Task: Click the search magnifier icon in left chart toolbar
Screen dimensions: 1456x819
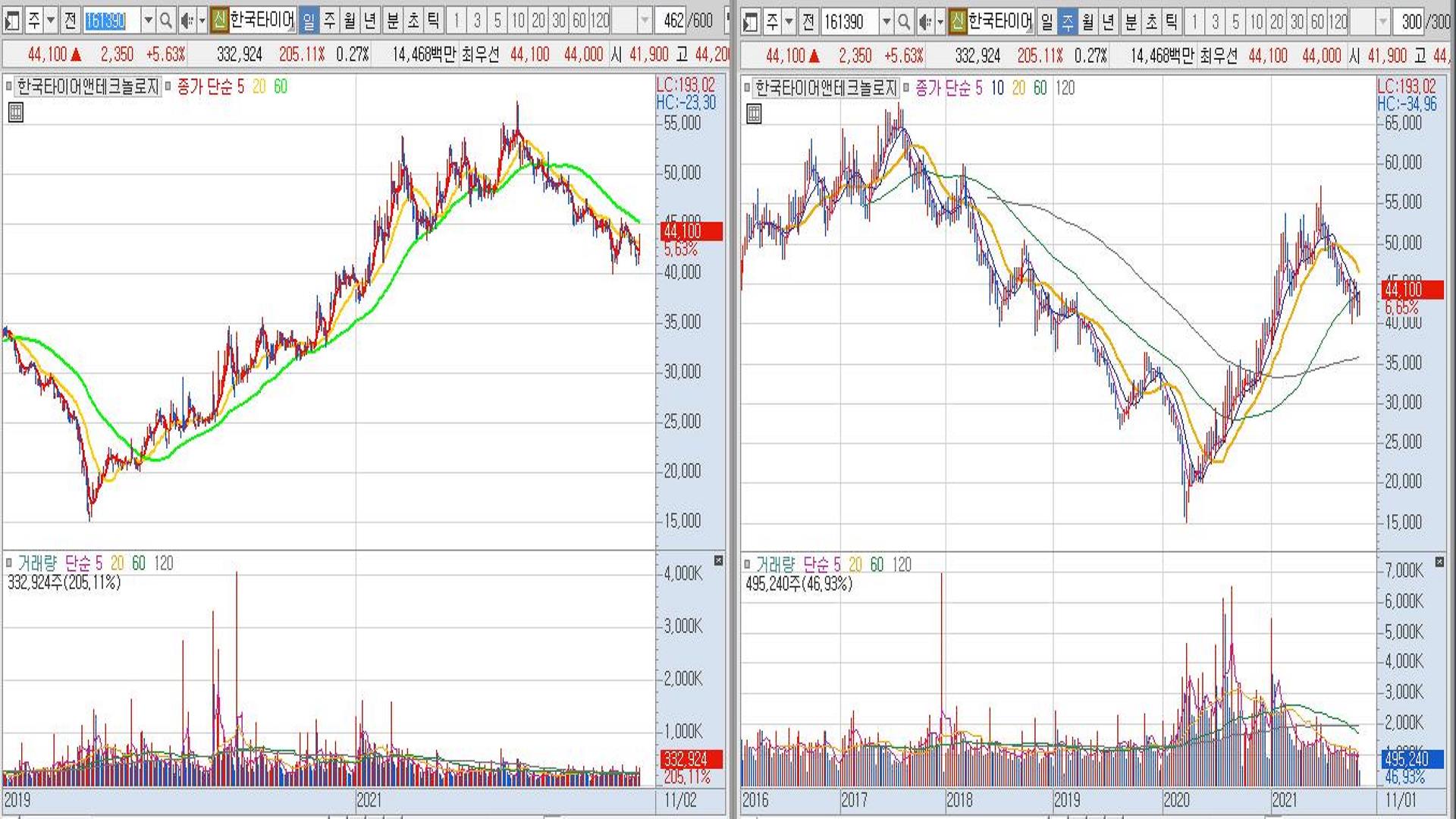Action: pos(165,21)
